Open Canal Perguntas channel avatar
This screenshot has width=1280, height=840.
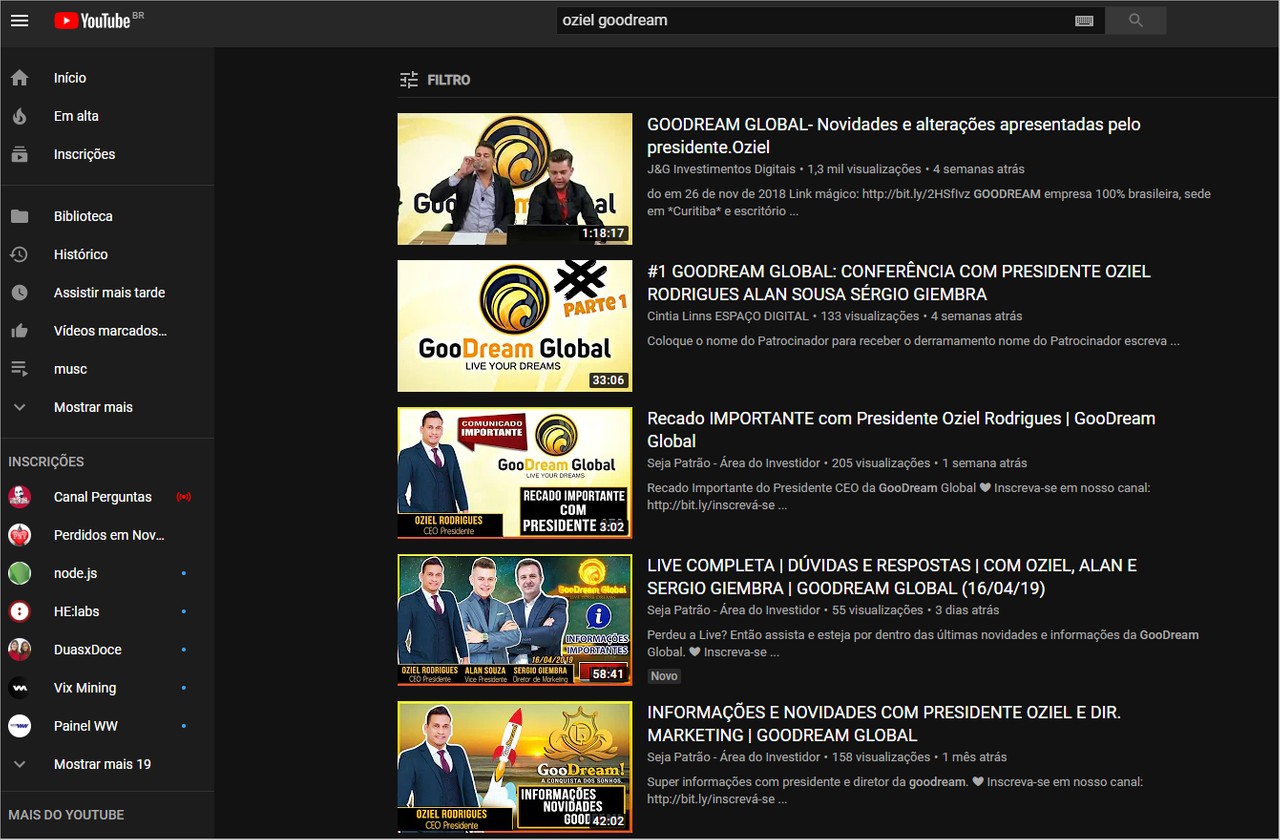19,496
